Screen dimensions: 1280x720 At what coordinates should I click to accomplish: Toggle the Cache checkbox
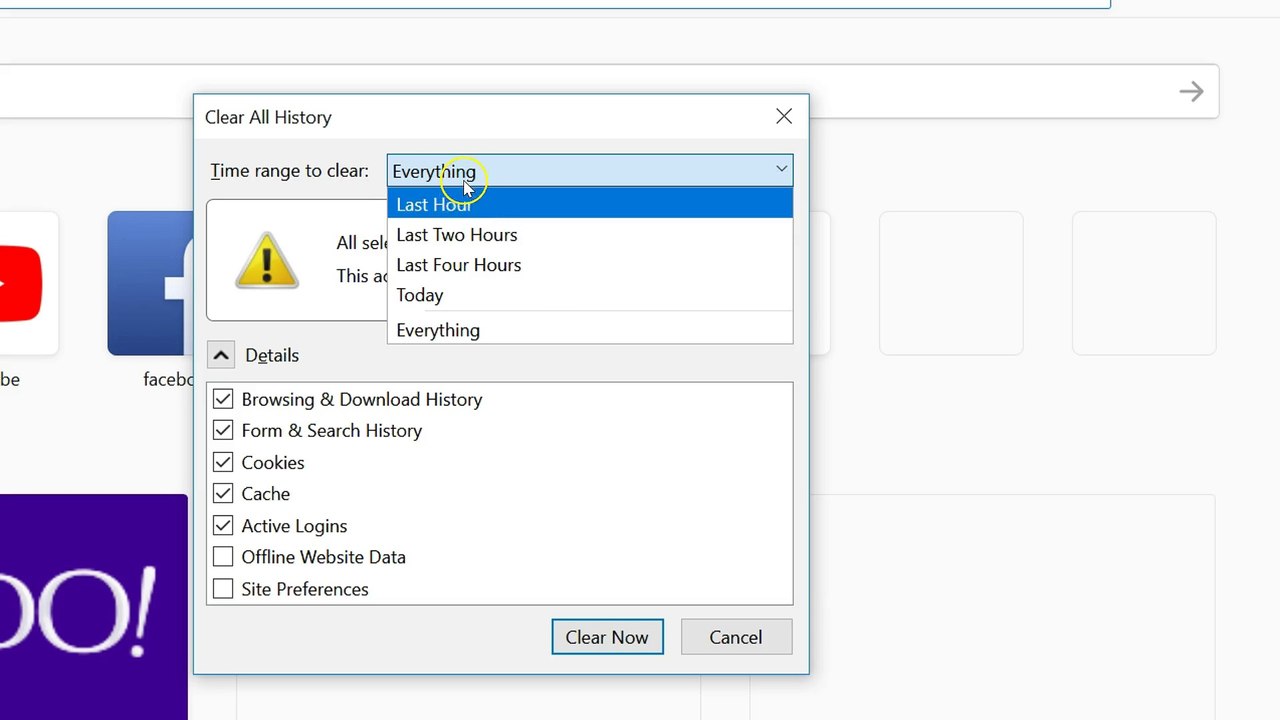pyautogui.click(x=223, y=493)
